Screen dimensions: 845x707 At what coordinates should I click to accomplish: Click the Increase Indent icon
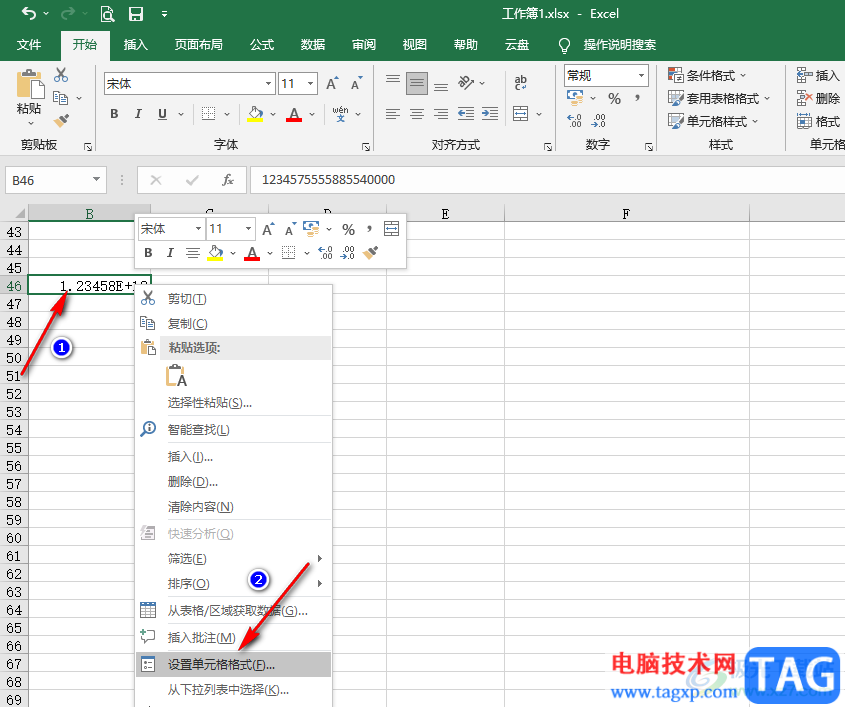[x=490, y=114]
